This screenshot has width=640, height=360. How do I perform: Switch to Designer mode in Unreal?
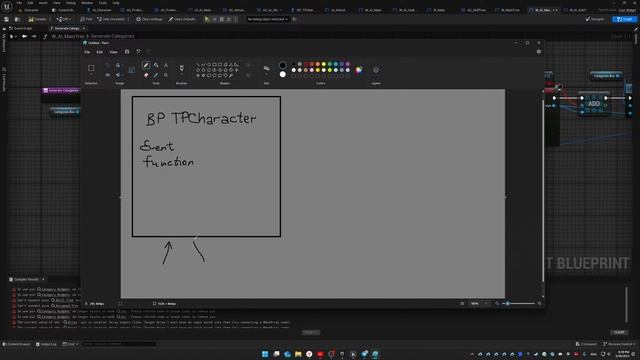[x=595, y=19]
